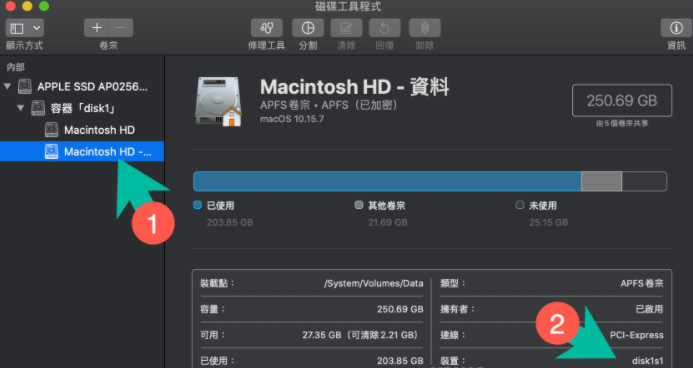This screenshot has width=693, height=368.
Task: Open the sidebar view options button
Action: 25,28
